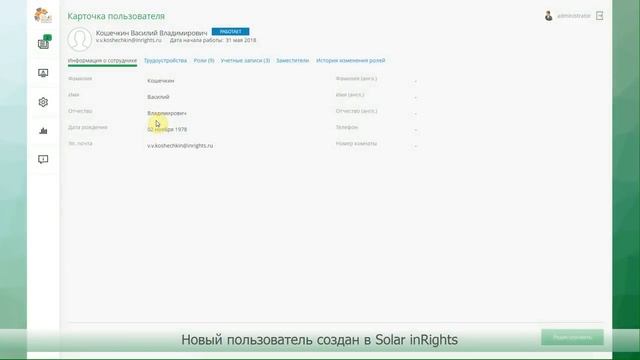Switch to Информация о сотруднике tab
The height and width of the screenshot is (360, 640).
coord(102,60)
